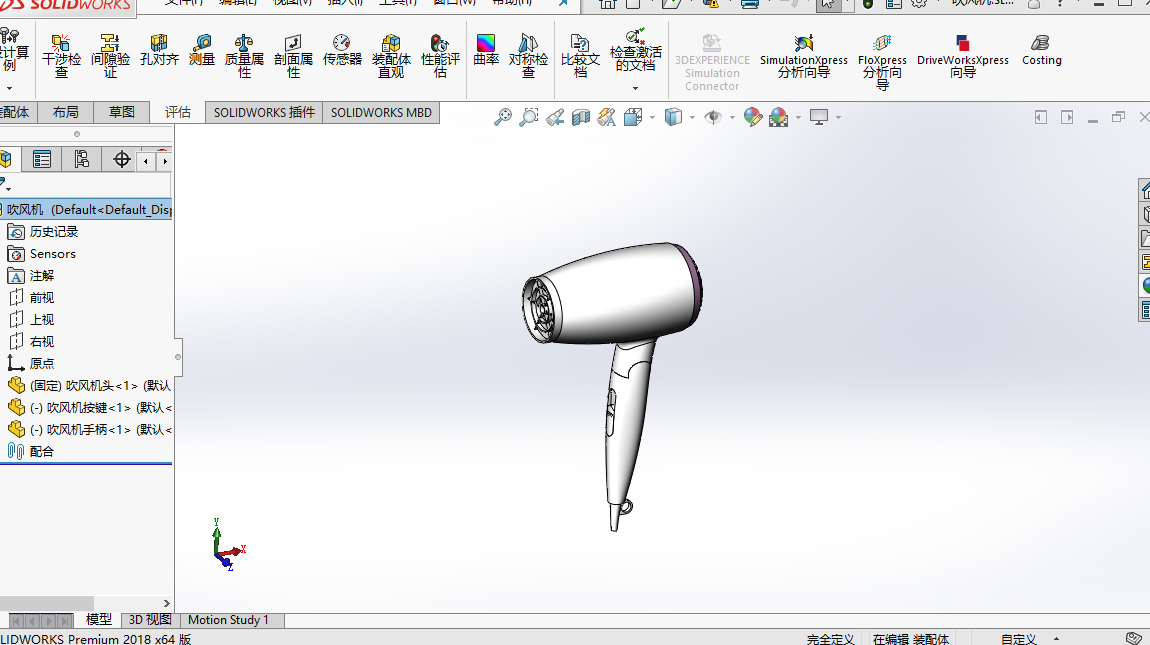Expand the view orientation dropdown arrow
The width and height of the screenshot is (1150, 645).
click(652, 117)
